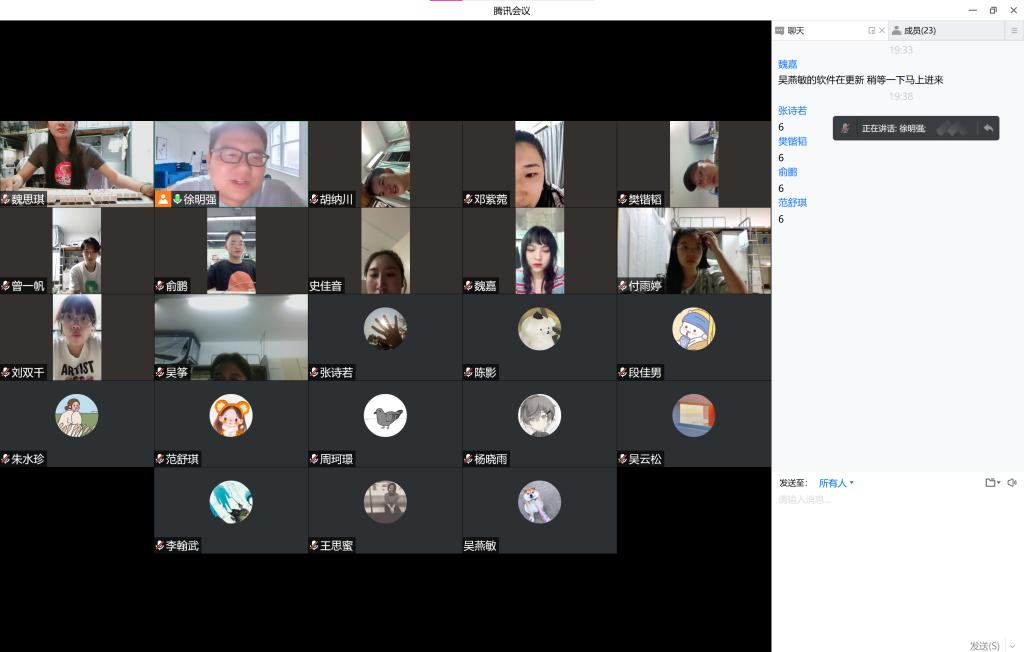The height and width of the screenshot is (652, 1024).
Task: Expand the send options arrow beside 发送(S)
Action: 1012,646
